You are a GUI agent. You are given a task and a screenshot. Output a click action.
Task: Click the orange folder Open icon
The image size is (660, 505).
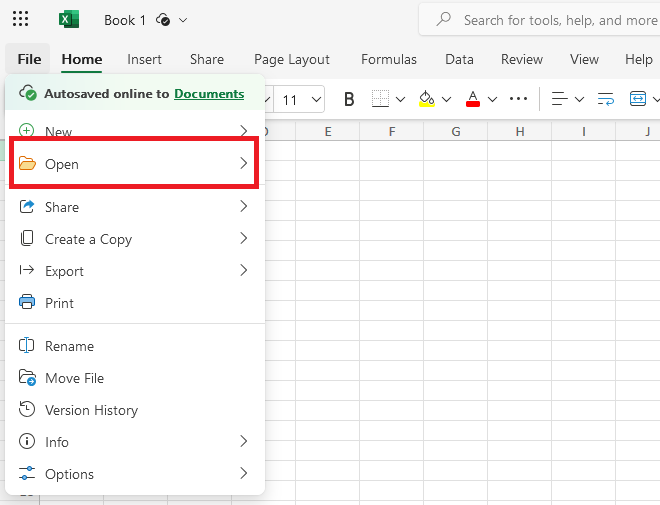[27, 163]
